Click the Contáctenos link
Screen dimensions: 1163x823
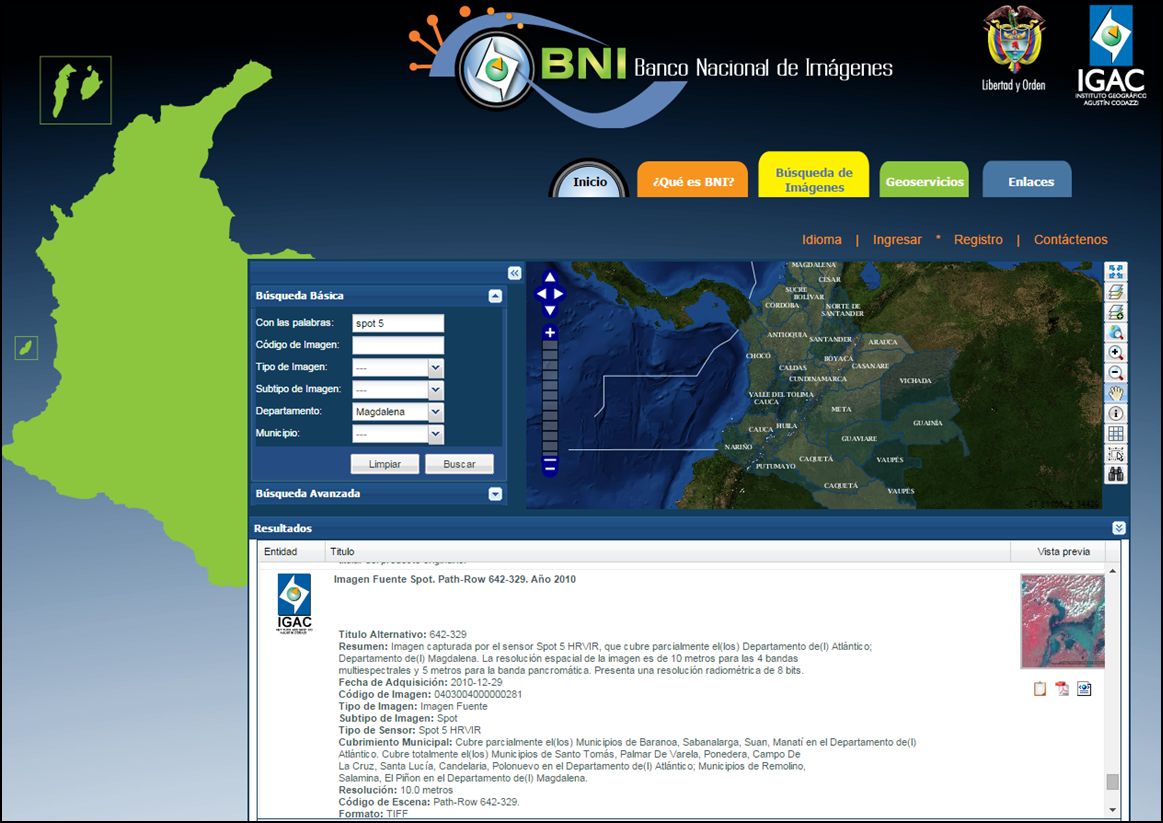pyautogui.click(x=1070, y=239)
